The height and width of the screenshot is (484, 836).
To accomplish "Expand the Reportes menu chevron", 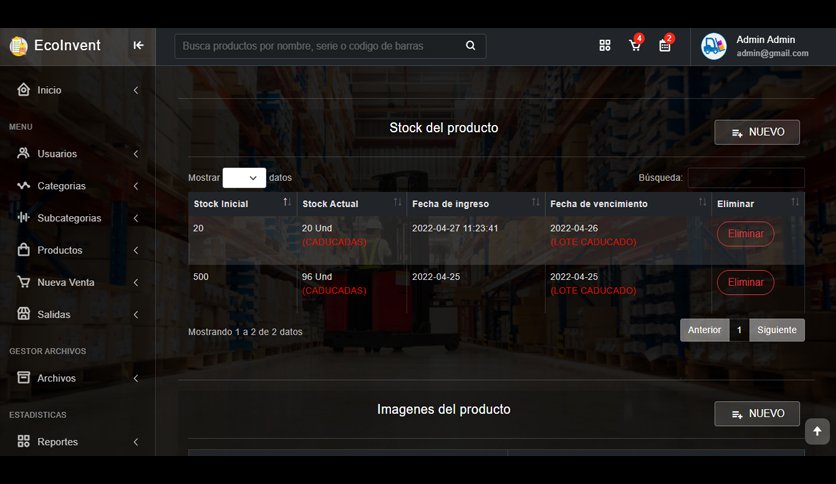I will point(136,442).
